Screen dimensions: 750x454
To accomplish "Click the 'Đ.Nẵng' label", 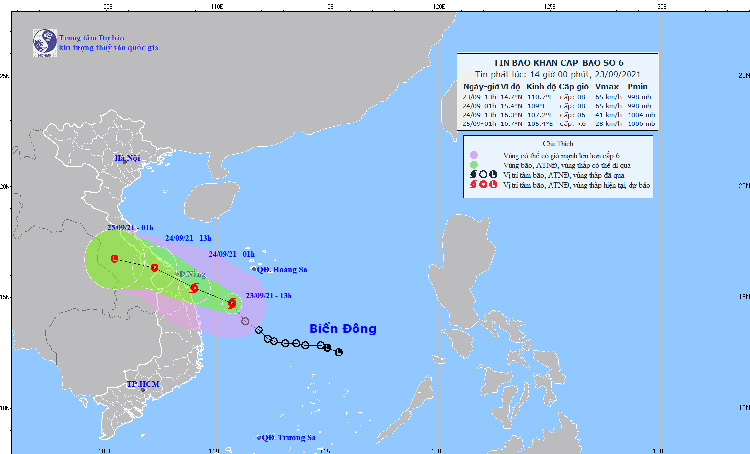I will [x=192, y=274].
